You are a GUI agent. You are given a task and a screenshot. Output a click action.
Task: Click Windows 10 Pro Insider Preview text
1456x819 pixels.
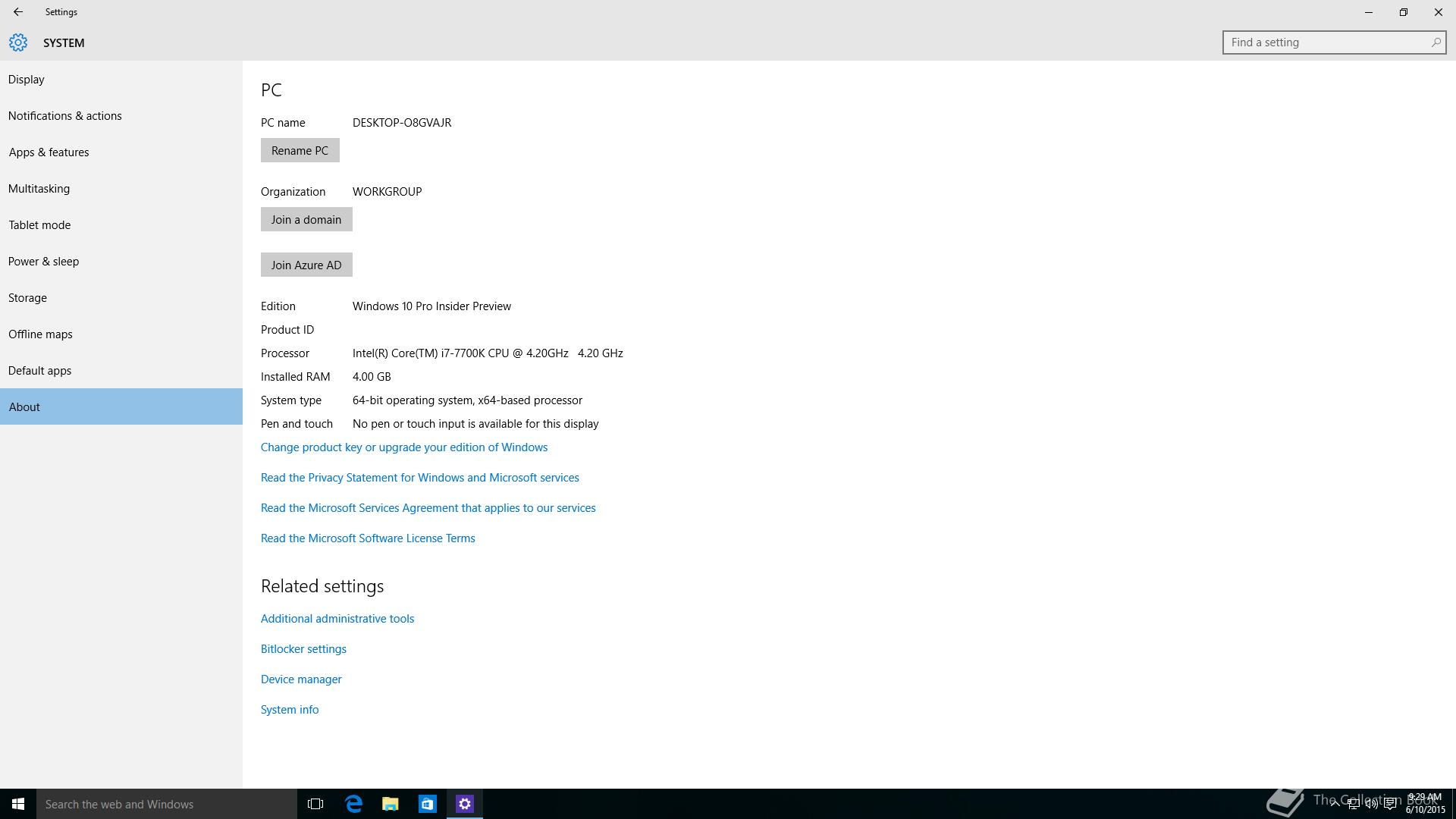[431, 306]
